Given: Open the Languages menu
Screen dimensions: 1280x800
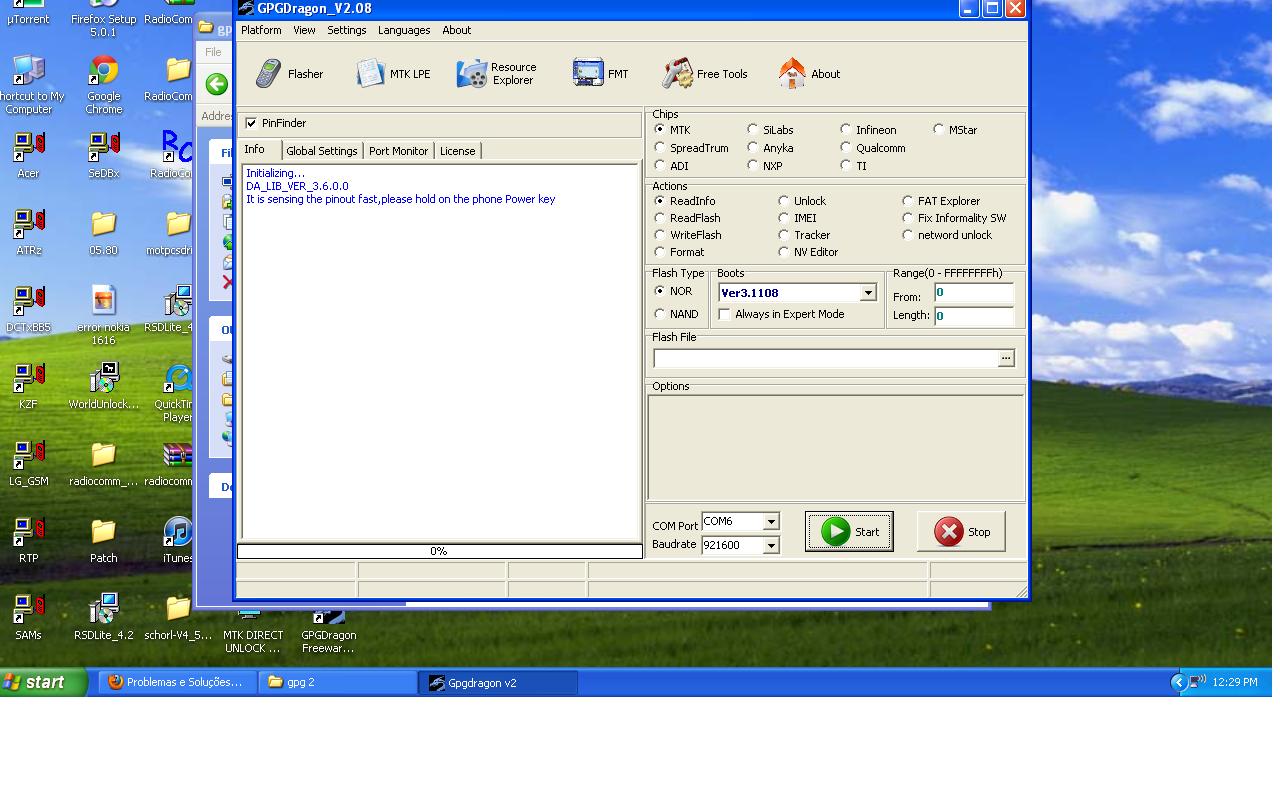Looking at the screenshot, I should (404, 30).
